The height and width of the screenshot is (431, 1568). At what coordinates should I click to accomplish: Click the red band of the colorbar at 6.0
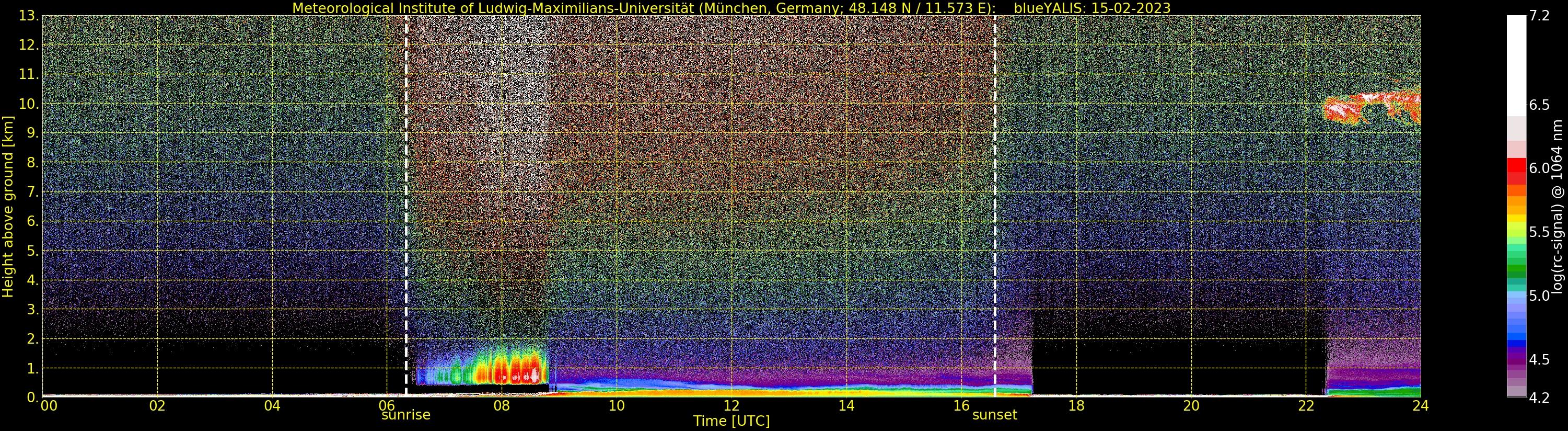tap(1516, 166)
